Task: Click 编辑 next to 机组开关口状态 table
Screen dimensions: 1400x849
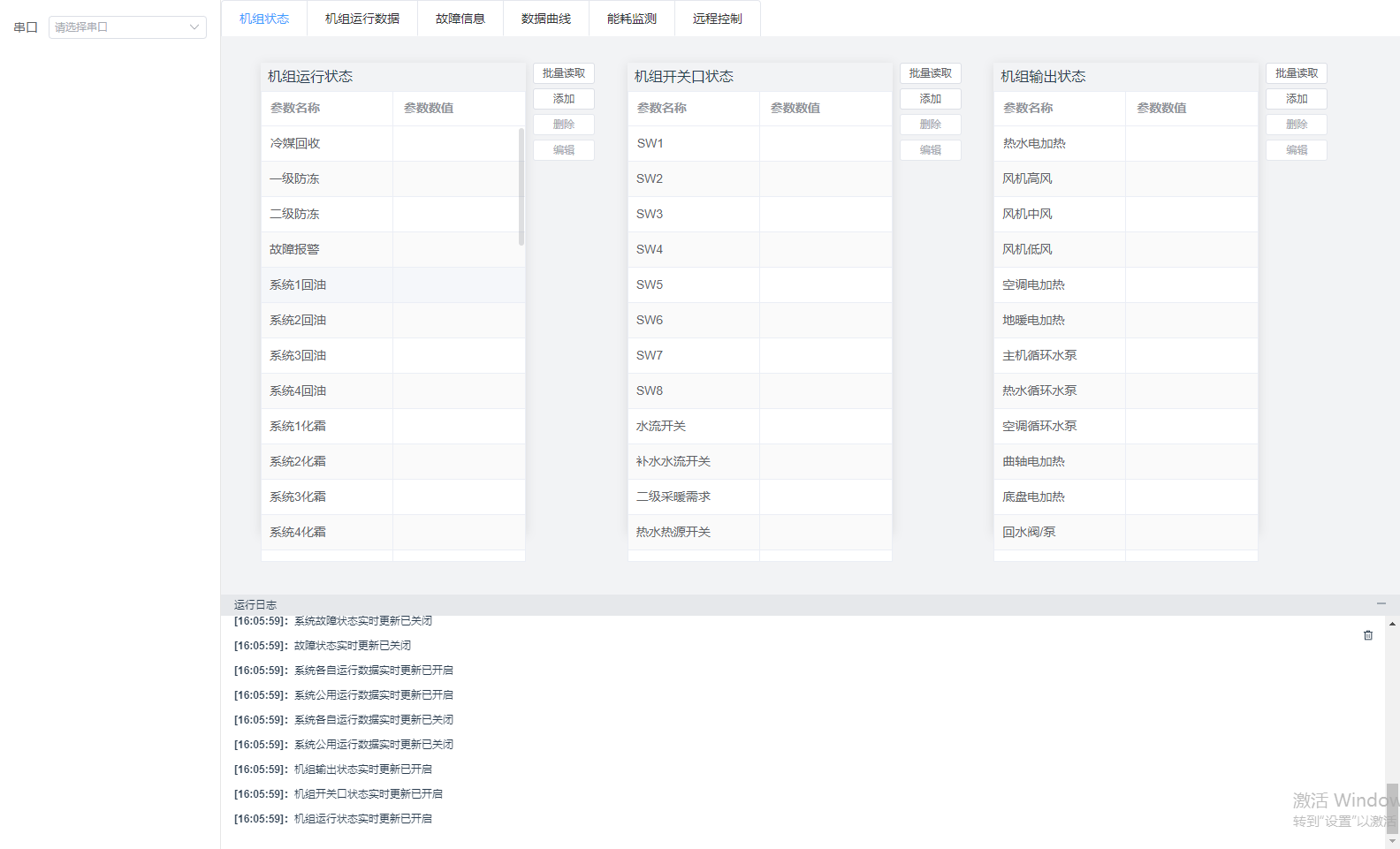Action: click(931, 150)
